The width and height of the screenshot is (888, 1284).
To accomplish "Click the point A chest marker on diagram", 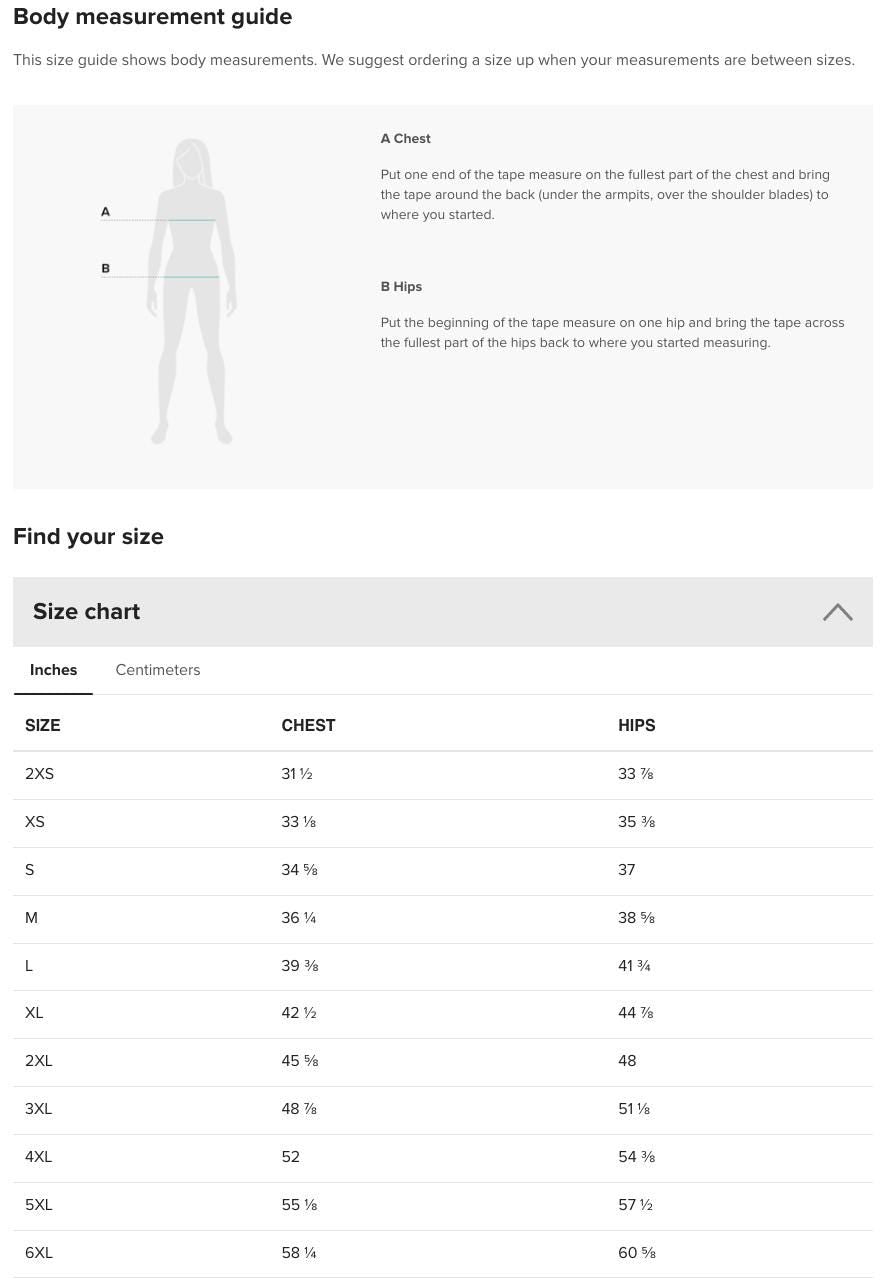I will (x=105, y=211).
